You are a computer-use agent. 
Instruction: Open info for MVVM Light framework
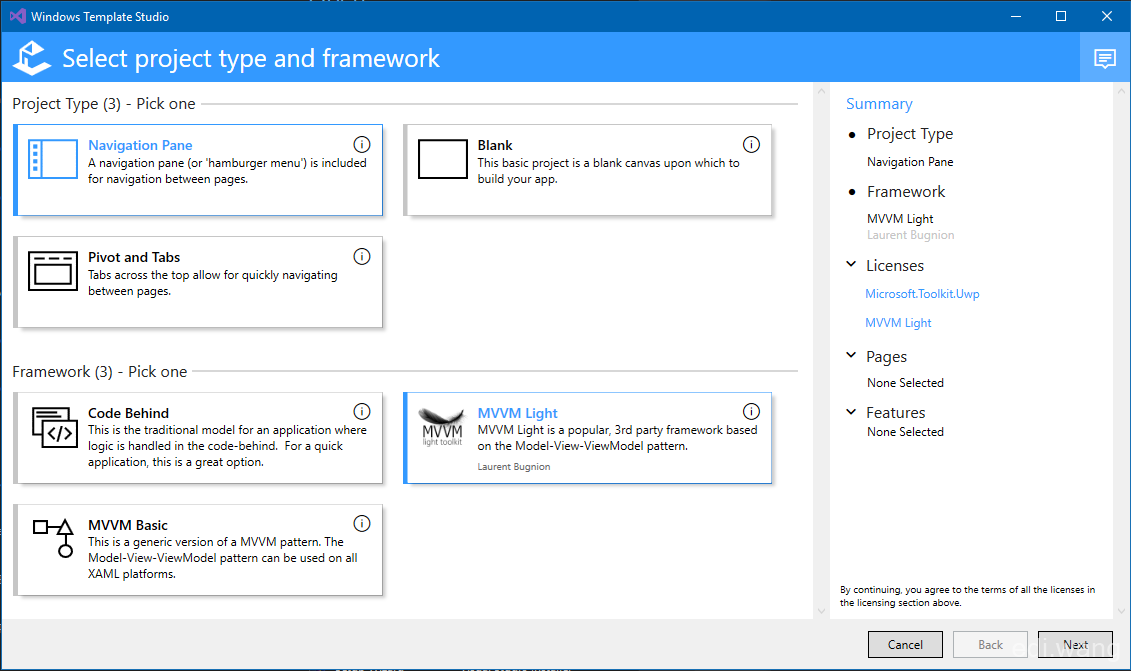click(751, 411)
